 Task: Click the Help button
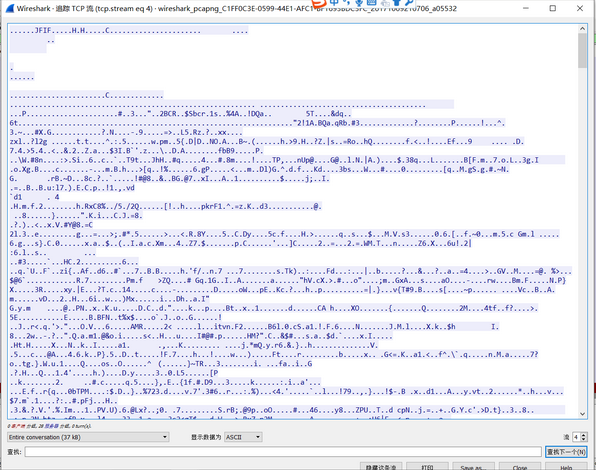click(566, 467)
